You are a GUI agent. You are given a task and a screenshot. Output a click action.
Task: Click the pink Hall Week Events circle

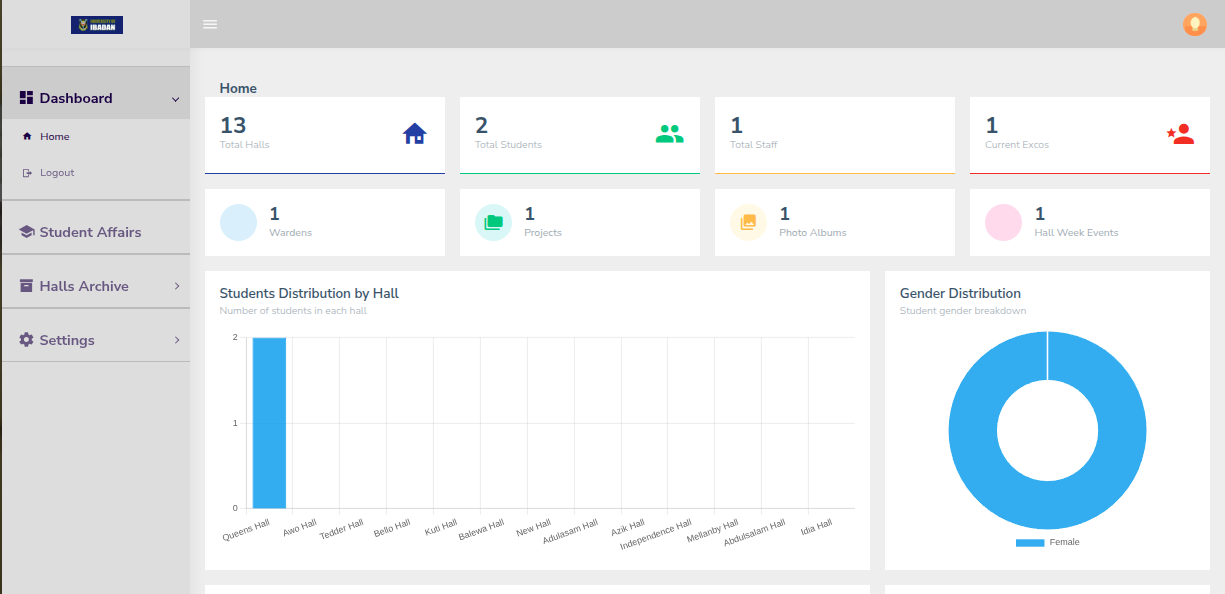(x=1003, y=223)
